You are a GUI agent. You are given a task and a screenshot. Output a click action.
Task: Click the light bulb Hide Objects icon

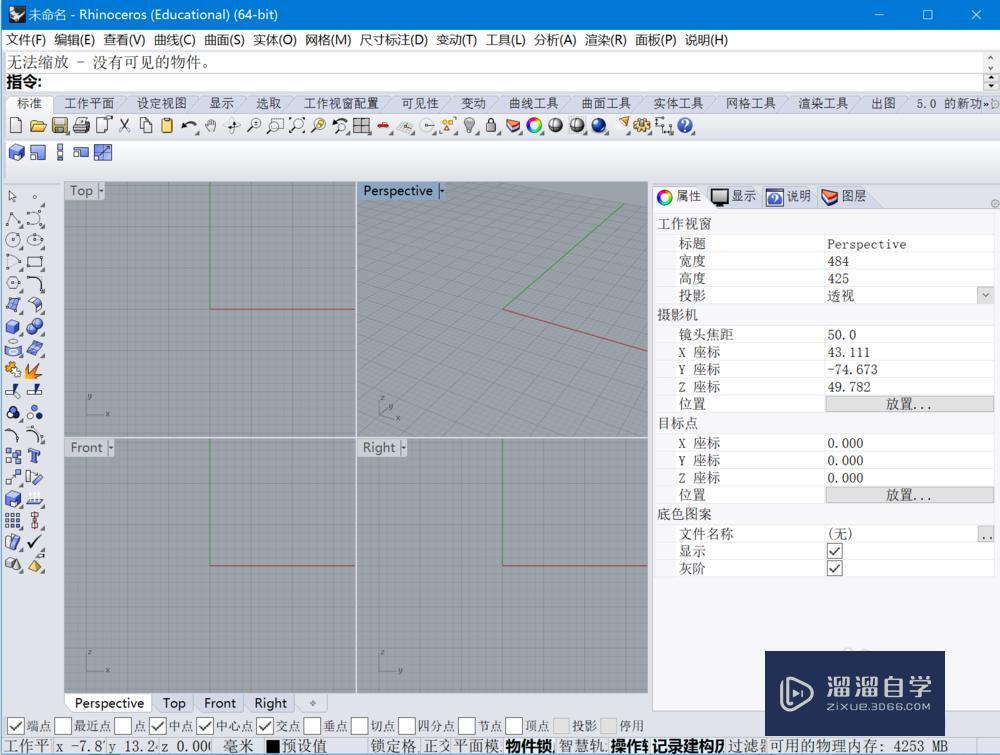[x=470, y=126]
